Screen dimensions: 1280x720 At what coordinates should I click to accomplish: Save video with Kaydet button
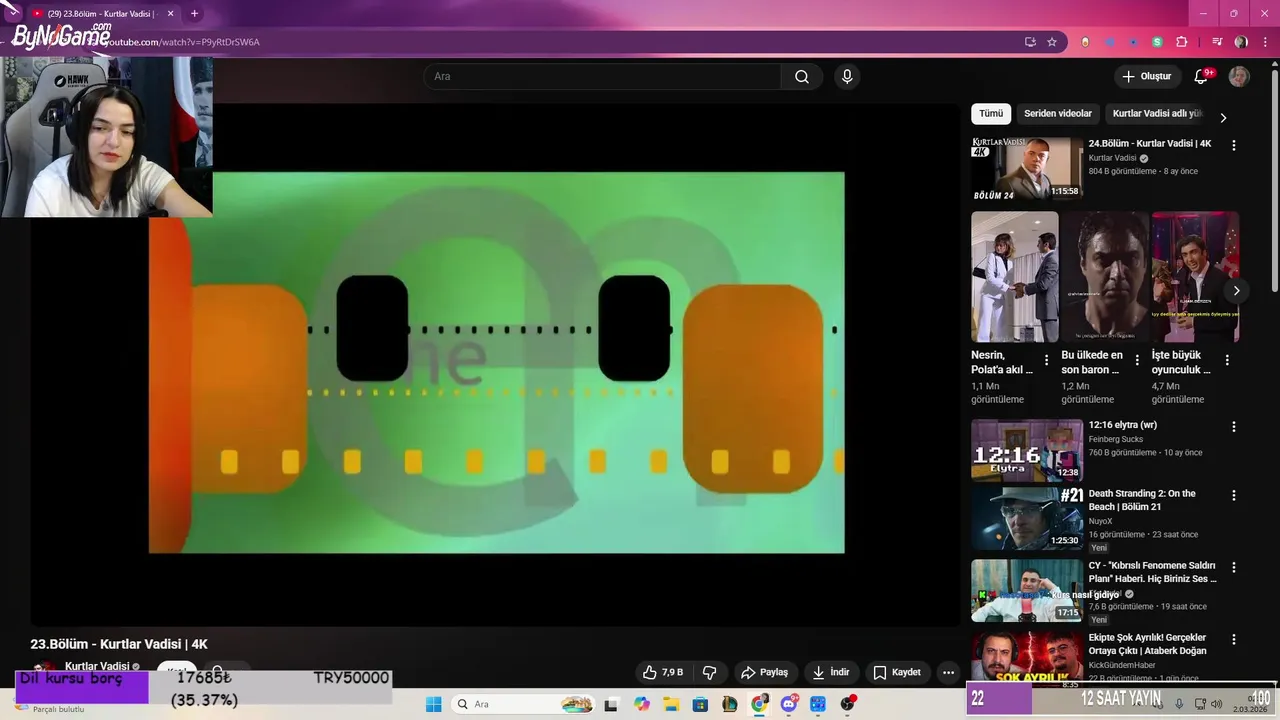pos(897,672)
